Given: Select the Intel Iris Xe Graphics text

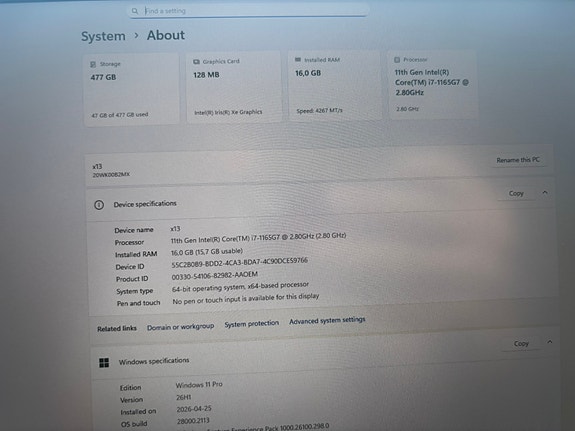Looking at the screenshot, I should point(228,112).
